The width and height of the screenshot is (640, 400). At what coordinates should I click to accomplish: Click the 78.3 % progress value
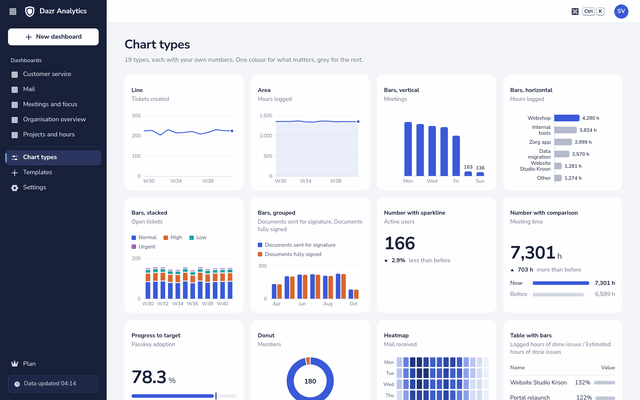tap(153, 377)
